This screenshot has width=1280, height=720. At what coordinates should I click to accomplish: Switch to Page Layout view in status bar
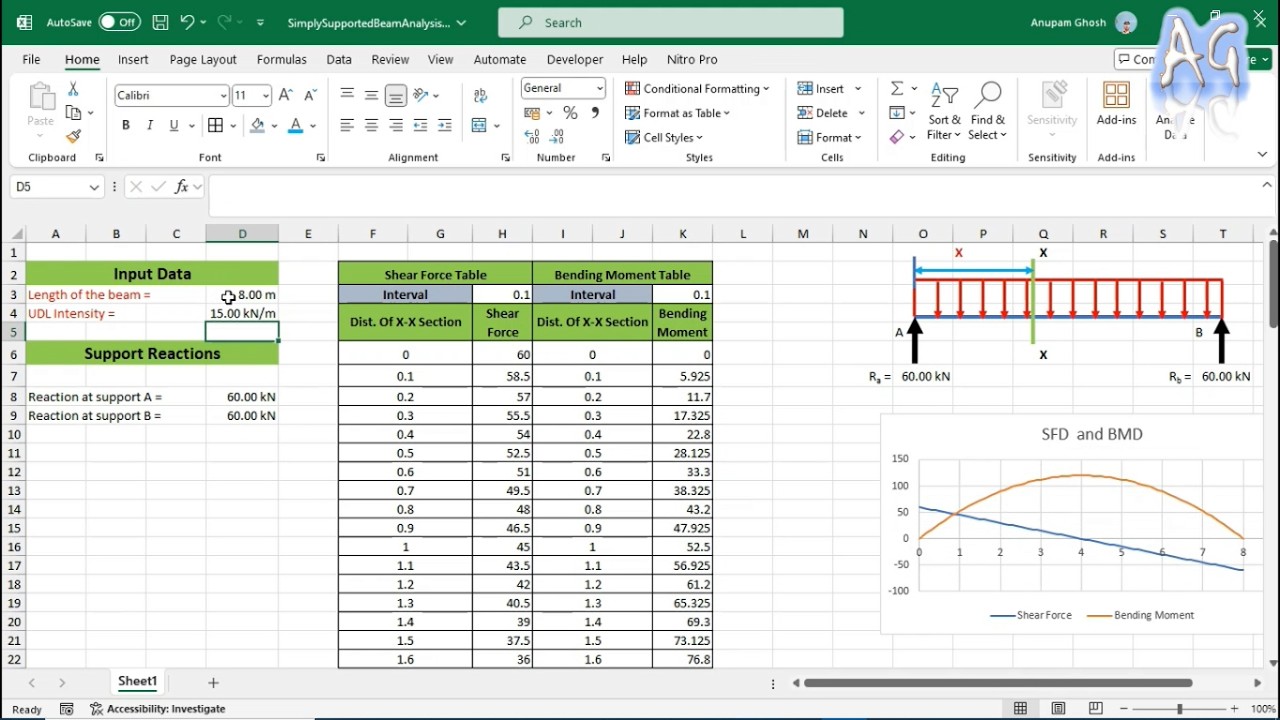click(1058, 709)
